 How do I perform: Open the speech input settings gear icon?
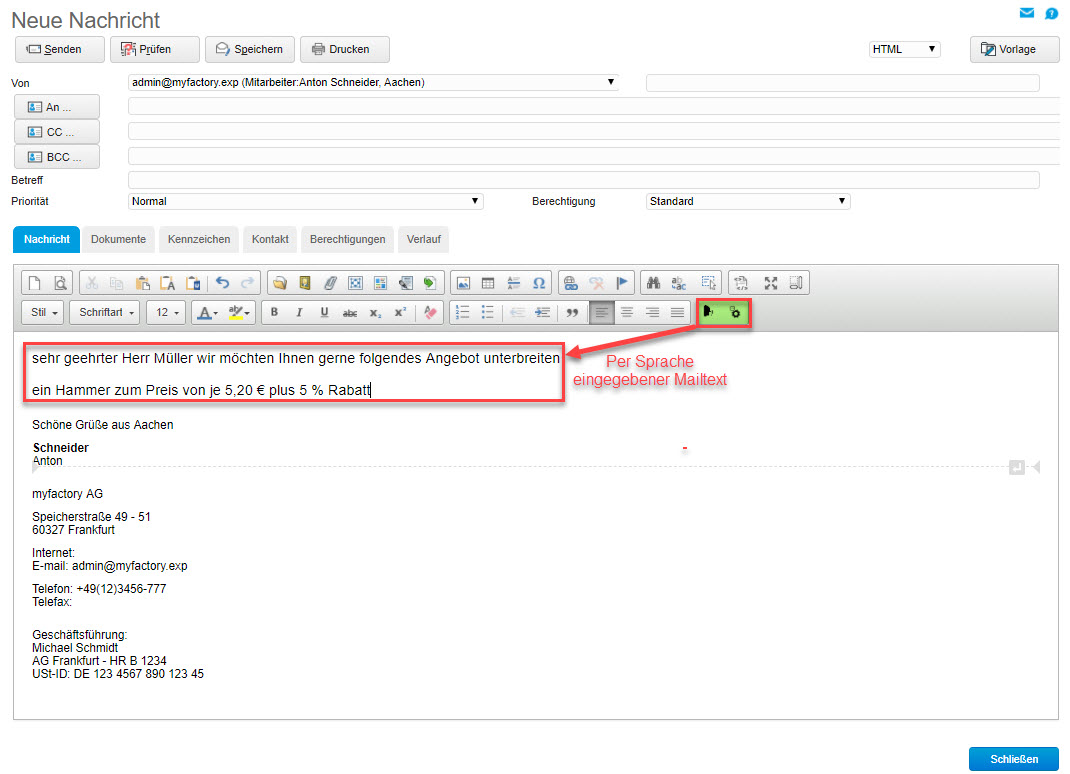(x=733, y=311)
